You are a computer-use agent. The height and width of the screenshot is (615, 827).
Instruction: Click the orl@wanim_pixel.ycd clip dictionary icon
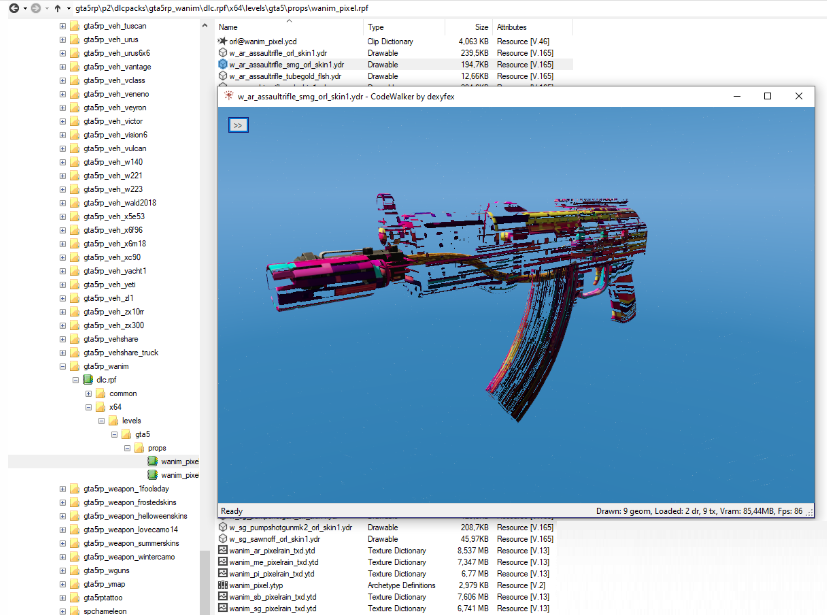click(x=223, y=41)
